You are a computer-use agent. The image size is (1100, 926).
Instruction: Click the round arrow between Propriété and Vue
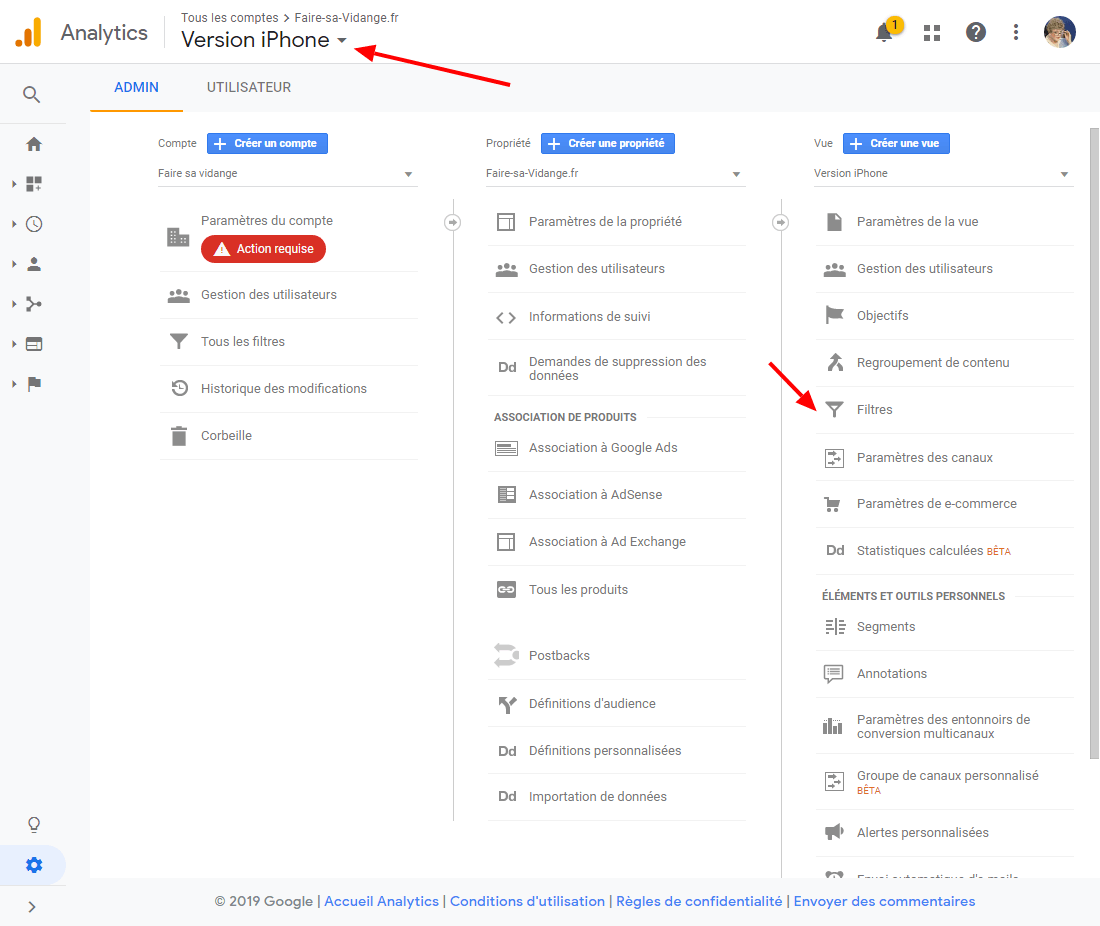pos(780,222)
